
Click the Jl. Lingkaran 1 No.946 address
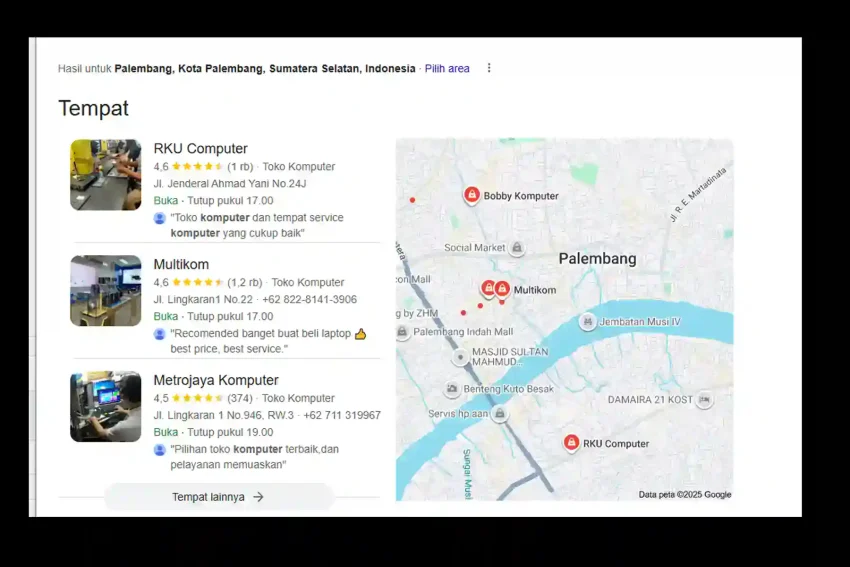click(223, 415)
